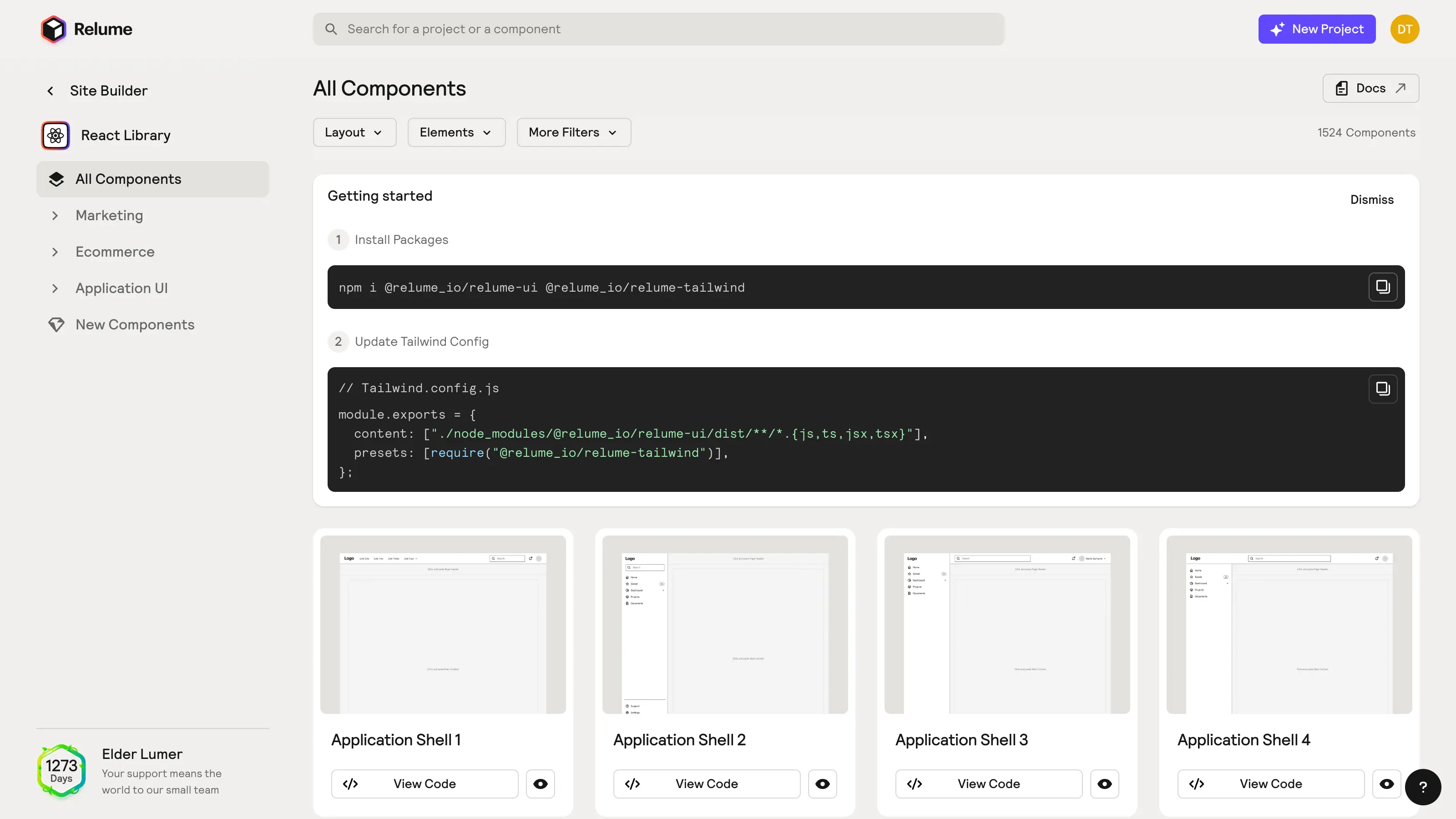
Task: Go back to Site Builder
Action: [109, 91]
